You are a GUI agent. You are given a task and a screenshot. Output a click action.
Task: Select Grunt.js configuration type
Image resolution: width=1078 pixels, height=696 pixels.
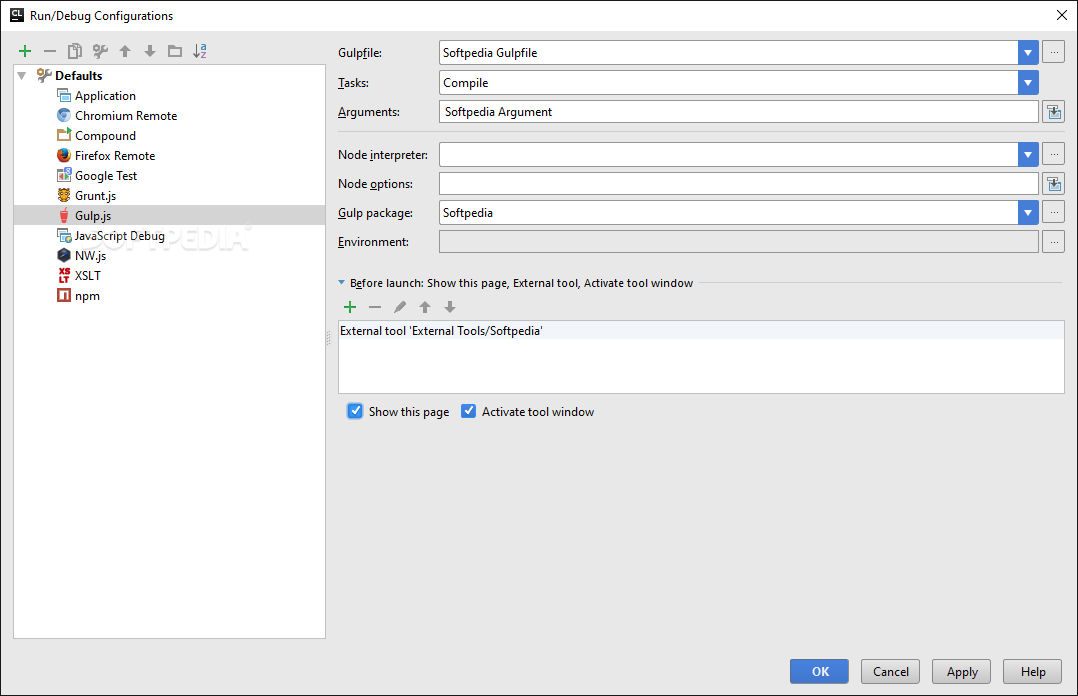(x=95, y=195)
